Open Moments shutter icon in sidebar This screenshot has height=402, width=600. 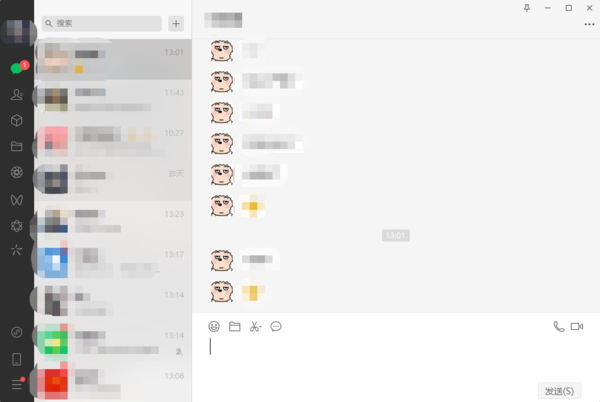tap(16, 173)
